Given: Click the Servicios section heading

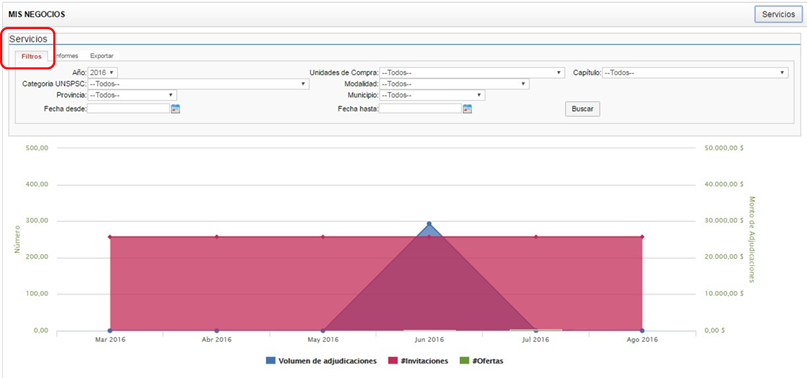Looking at the screenshot, I should pyautogui.click(x=28, y=39).
